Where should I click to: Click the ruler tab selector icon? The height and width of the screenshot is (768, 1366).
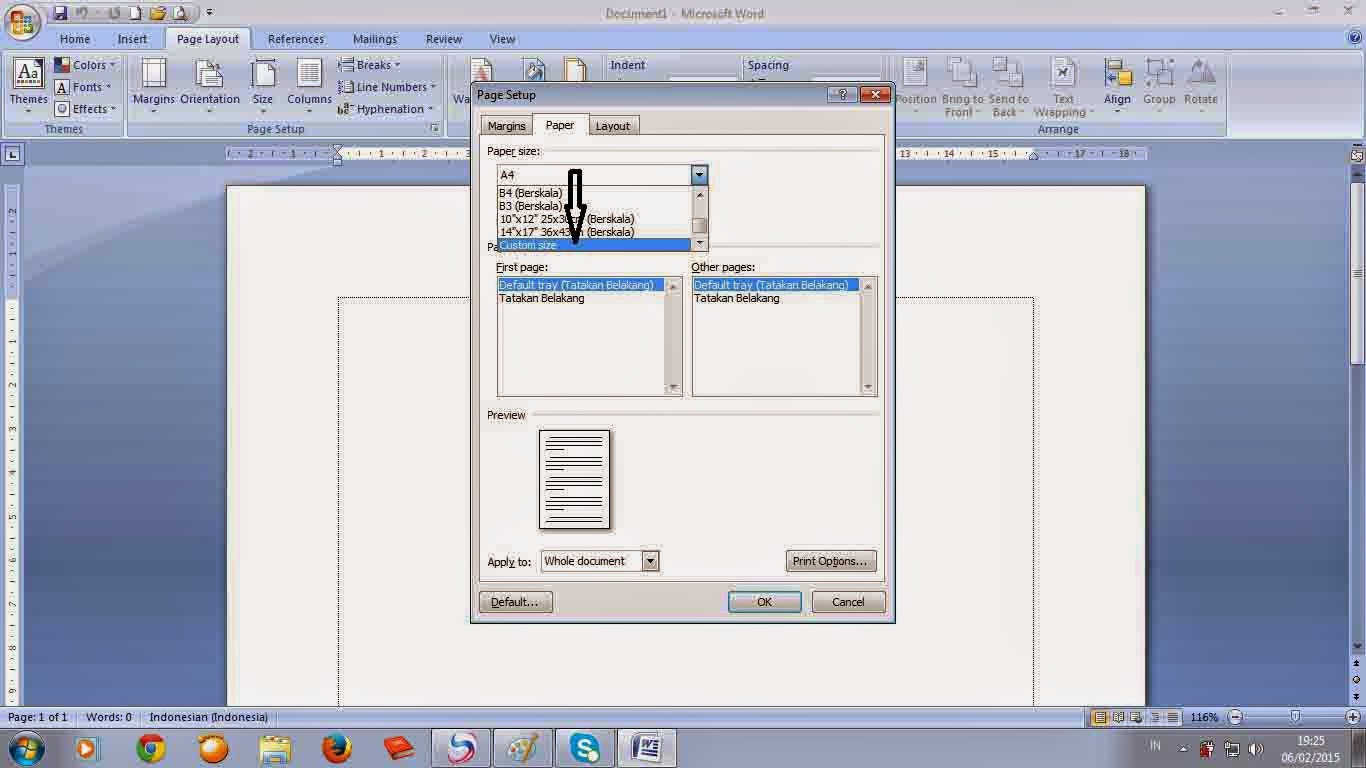(12, 154)
